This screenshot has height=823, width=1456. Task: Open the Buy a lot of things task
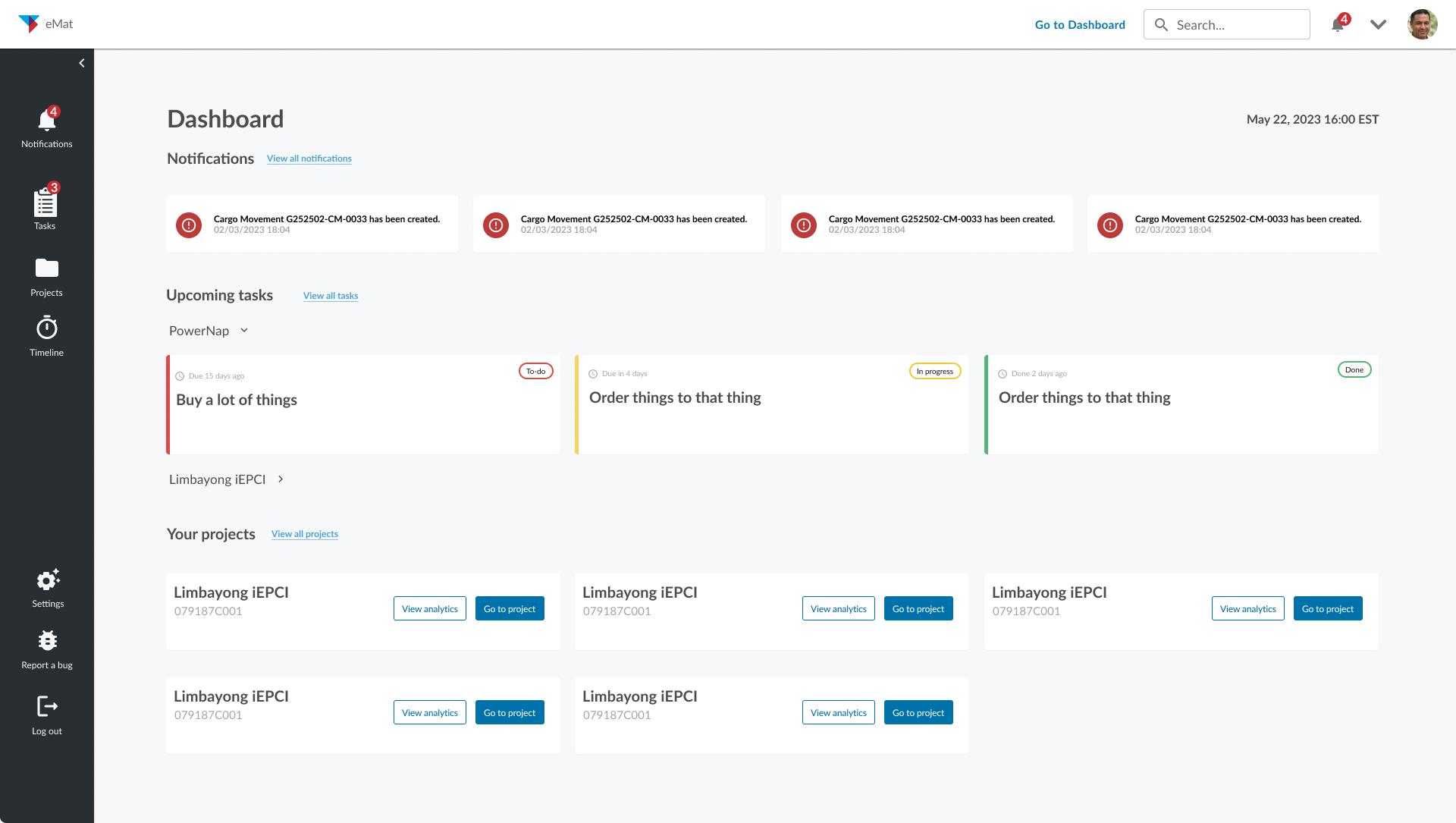coord(363,404)
